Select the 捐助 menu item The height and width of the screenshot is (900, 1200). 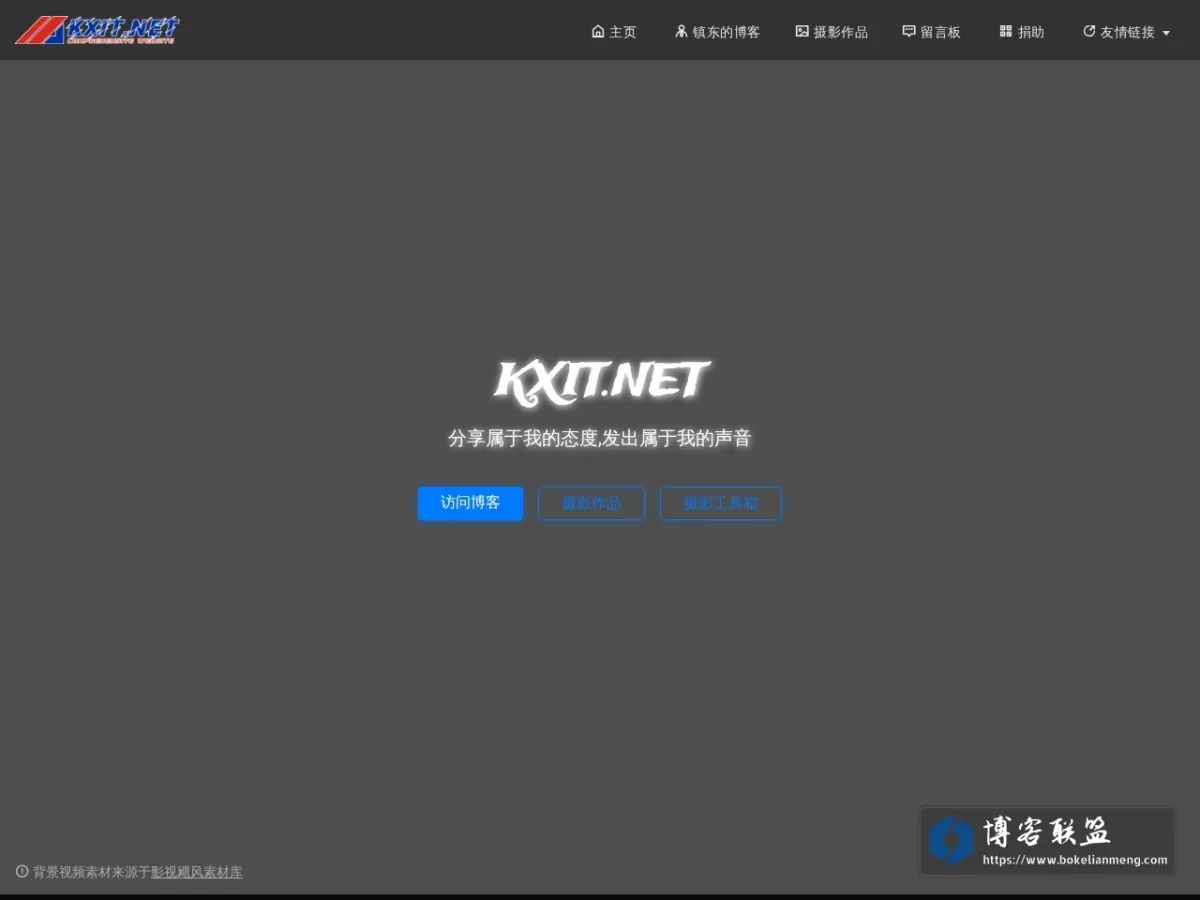point(1022,32)
